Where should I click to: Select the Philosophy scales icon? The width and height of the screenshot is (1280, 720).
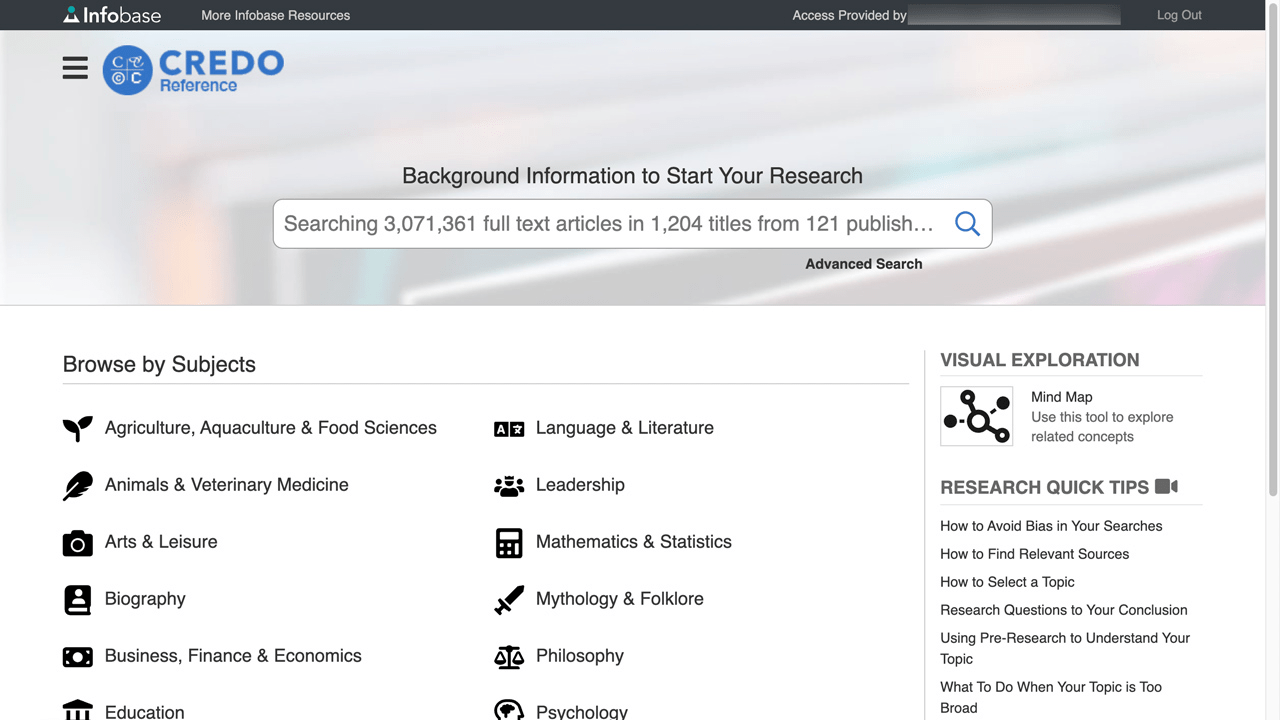click(509, 656)
